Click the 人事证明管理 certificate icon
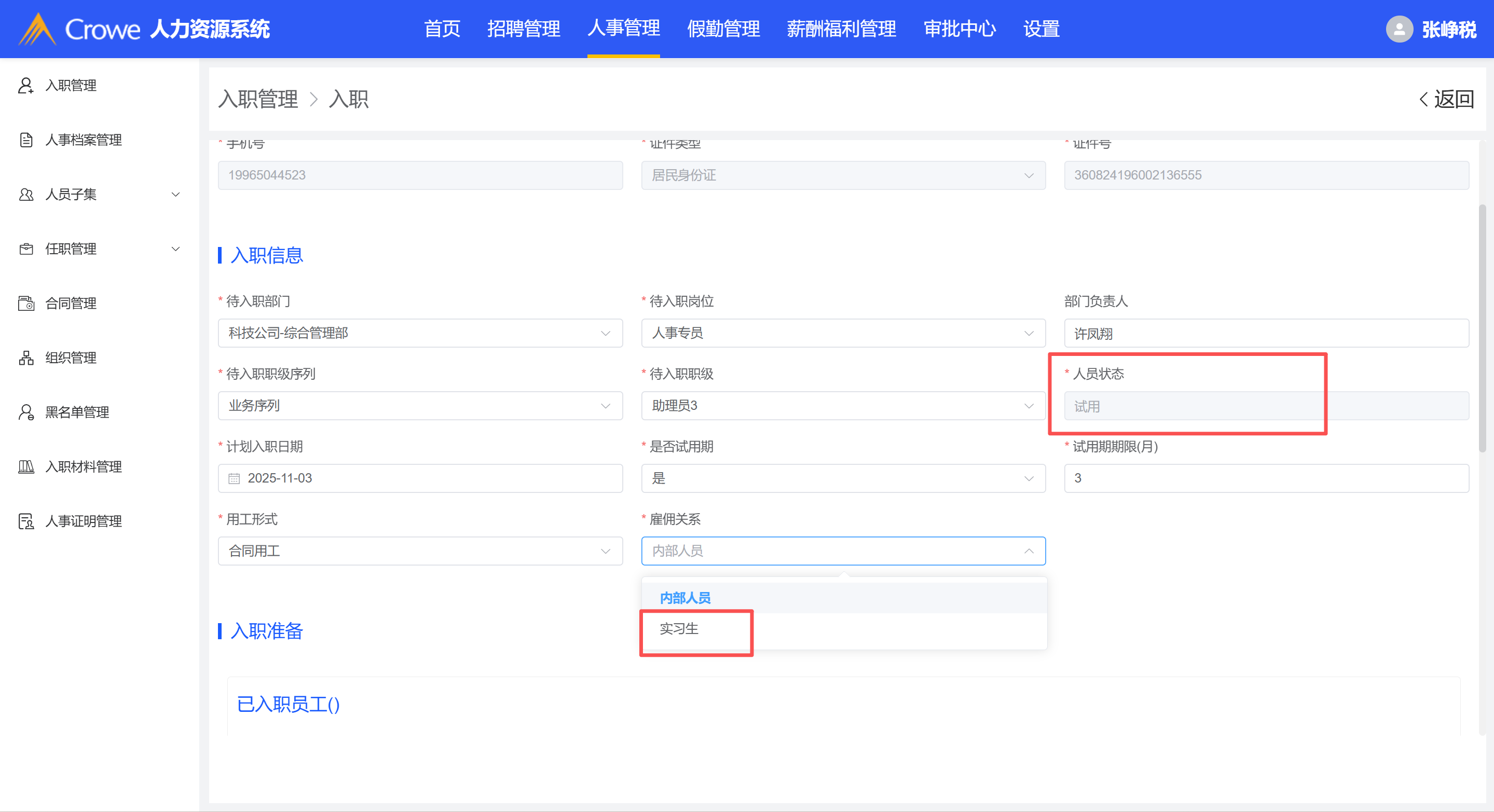Viewport: 1494px width, 812px height. (x=25, y=521)
